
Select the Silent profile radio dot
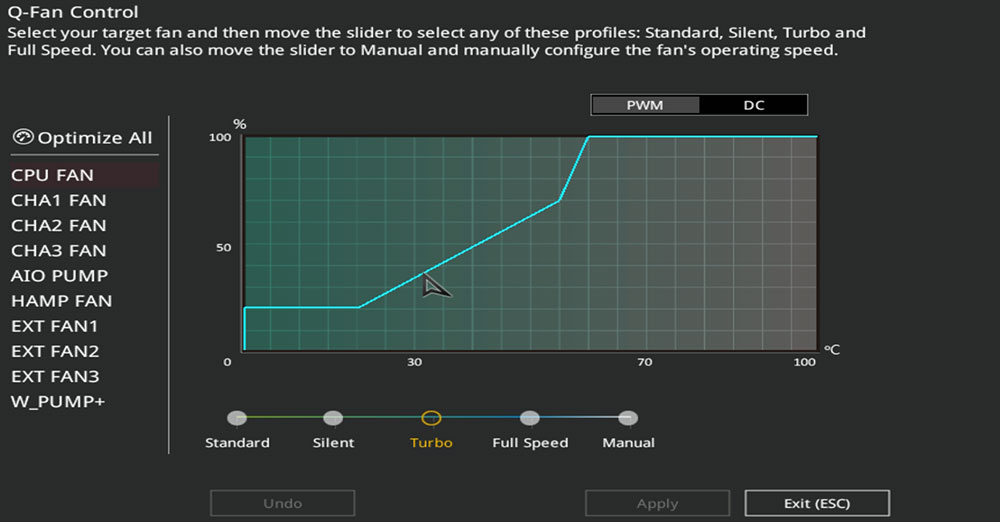point(333,418)
